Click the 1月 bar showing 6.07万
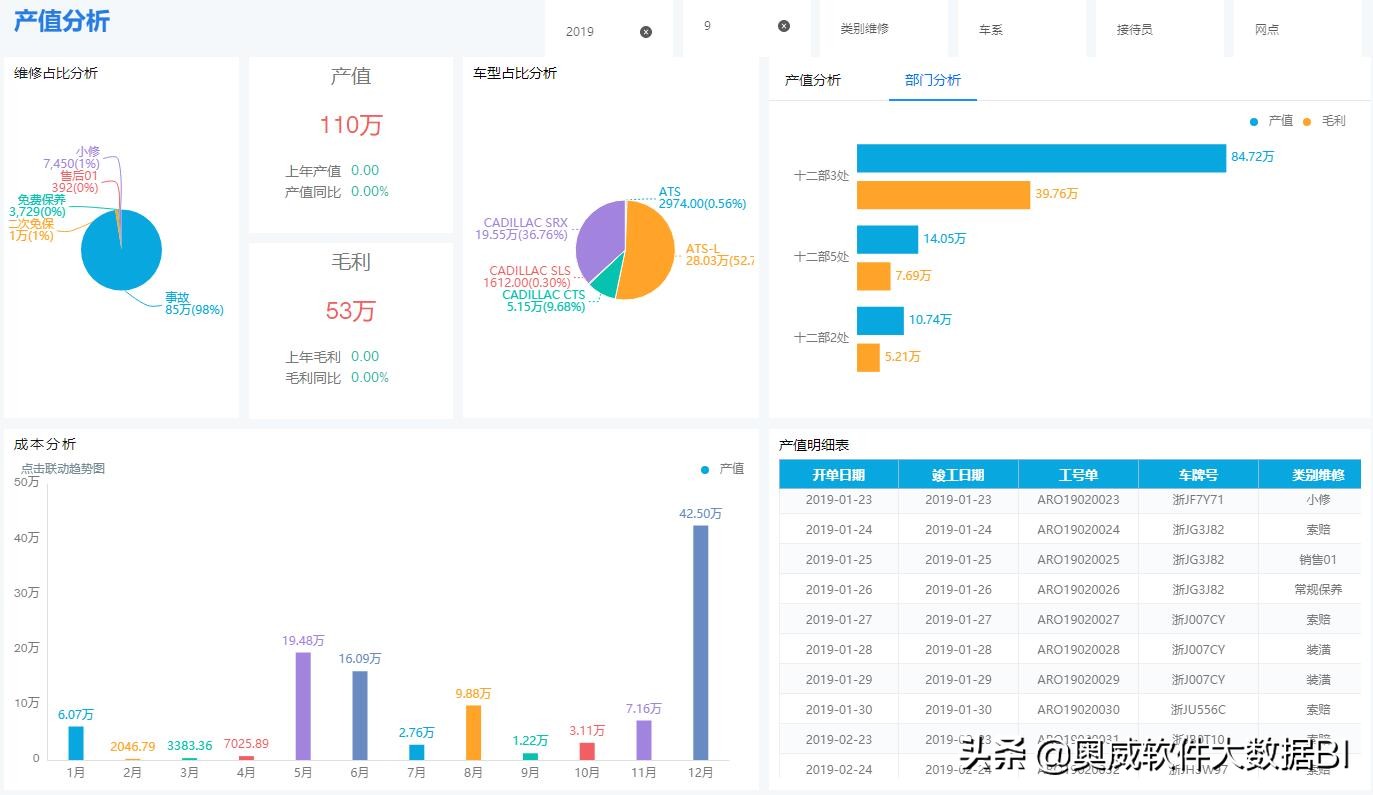This screenshot has height=795, width=1373. [76, 743]
